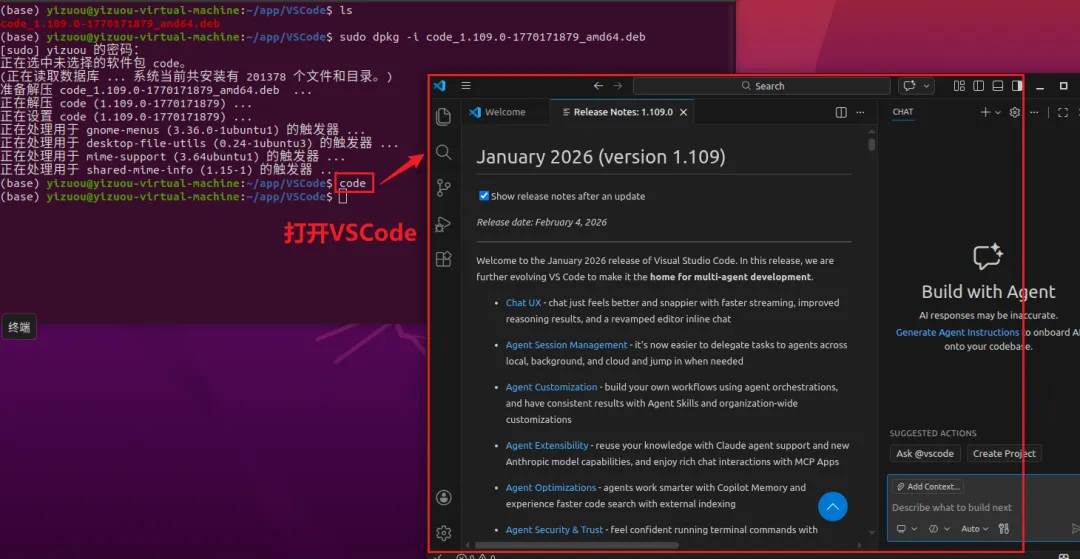Viewport: 1080px width, 559px height.
Task: Expand the chat title bar dropdown chevron
Action: [x=926, y=86]
